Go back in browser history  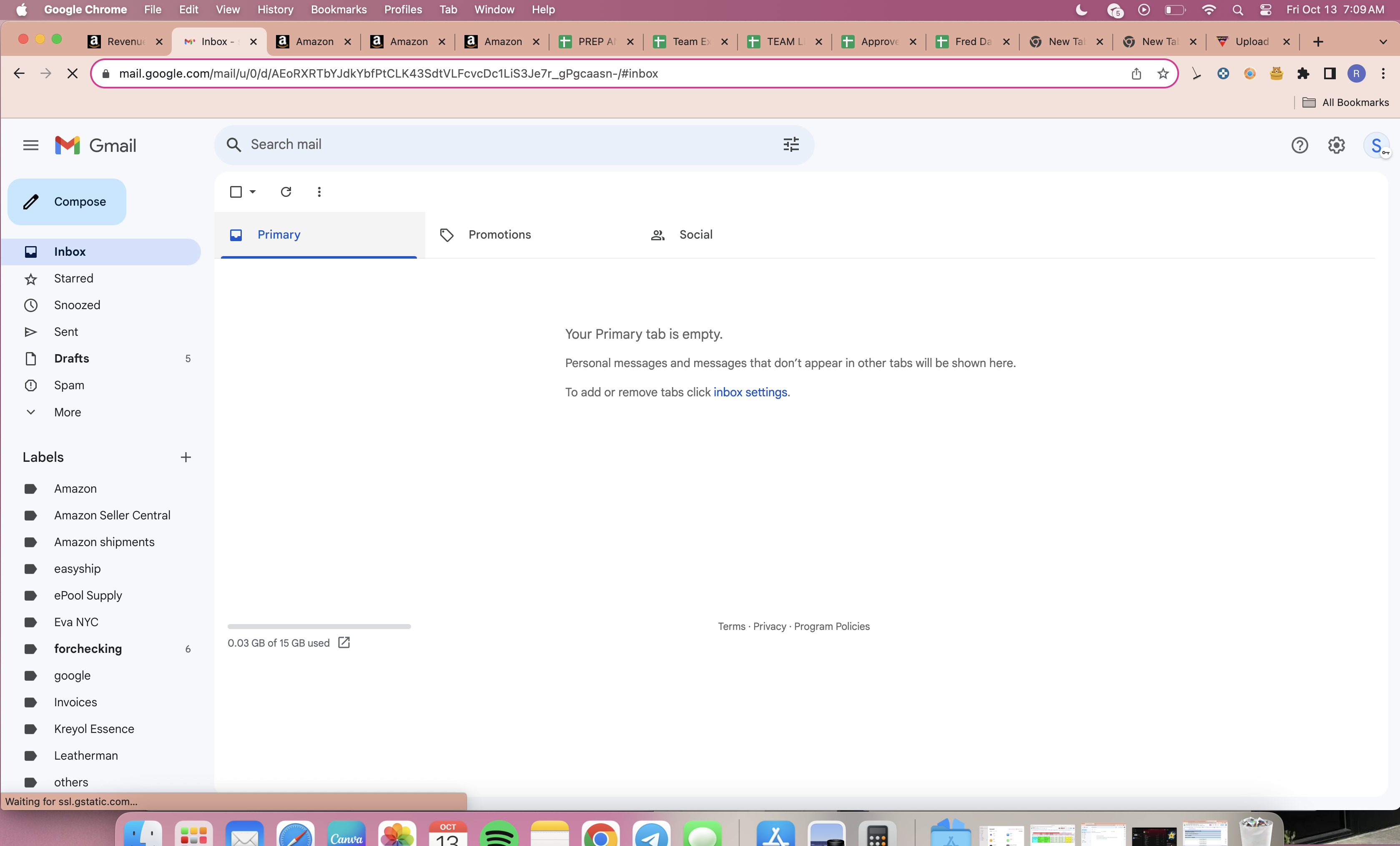tap(19, 73)
